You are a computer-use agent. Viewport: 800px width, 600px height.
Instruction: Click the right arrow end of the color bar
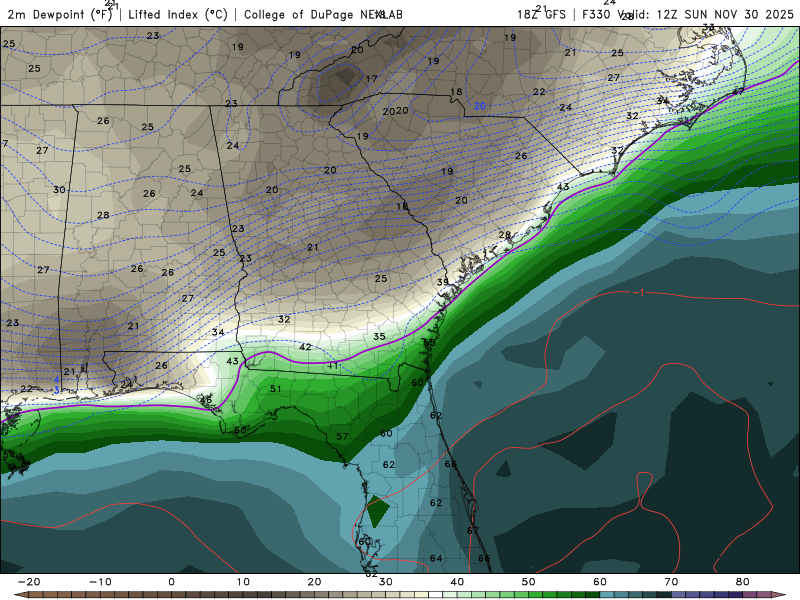[781, 595]
